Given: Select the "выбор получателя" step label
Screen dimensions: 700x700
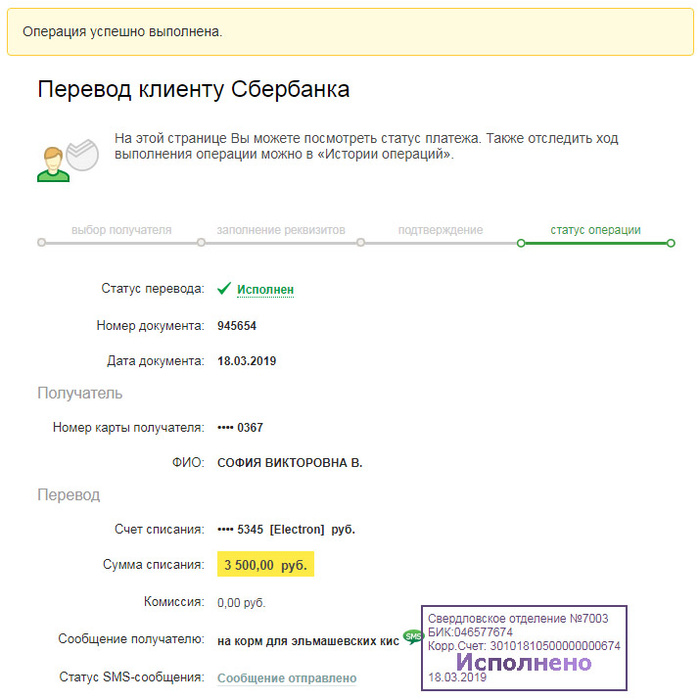Looking at the screenshot, I should point(121,230).
